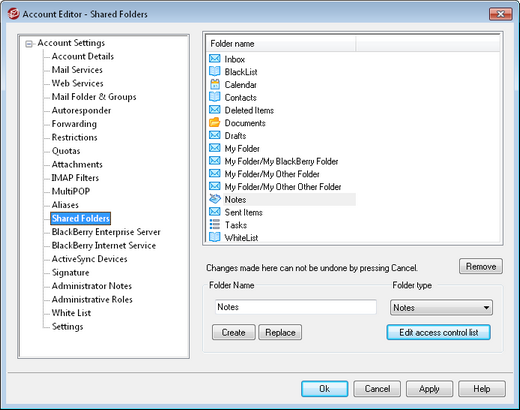The width and height of the screenshot is (520, 410).
Task: Click the Contacts book icon
Action: tap(215, 97)
